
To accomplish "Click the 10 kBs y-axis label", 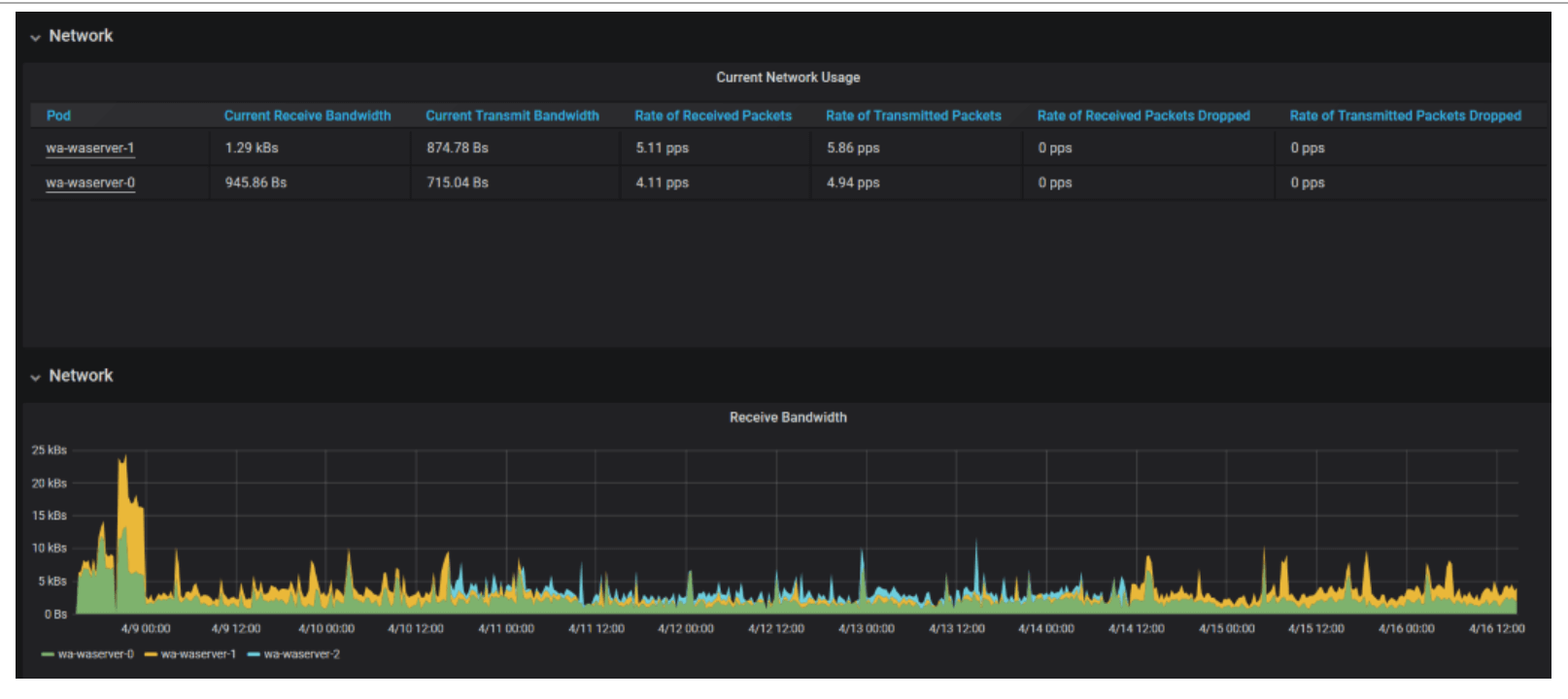I will click(x=49, y=549).
